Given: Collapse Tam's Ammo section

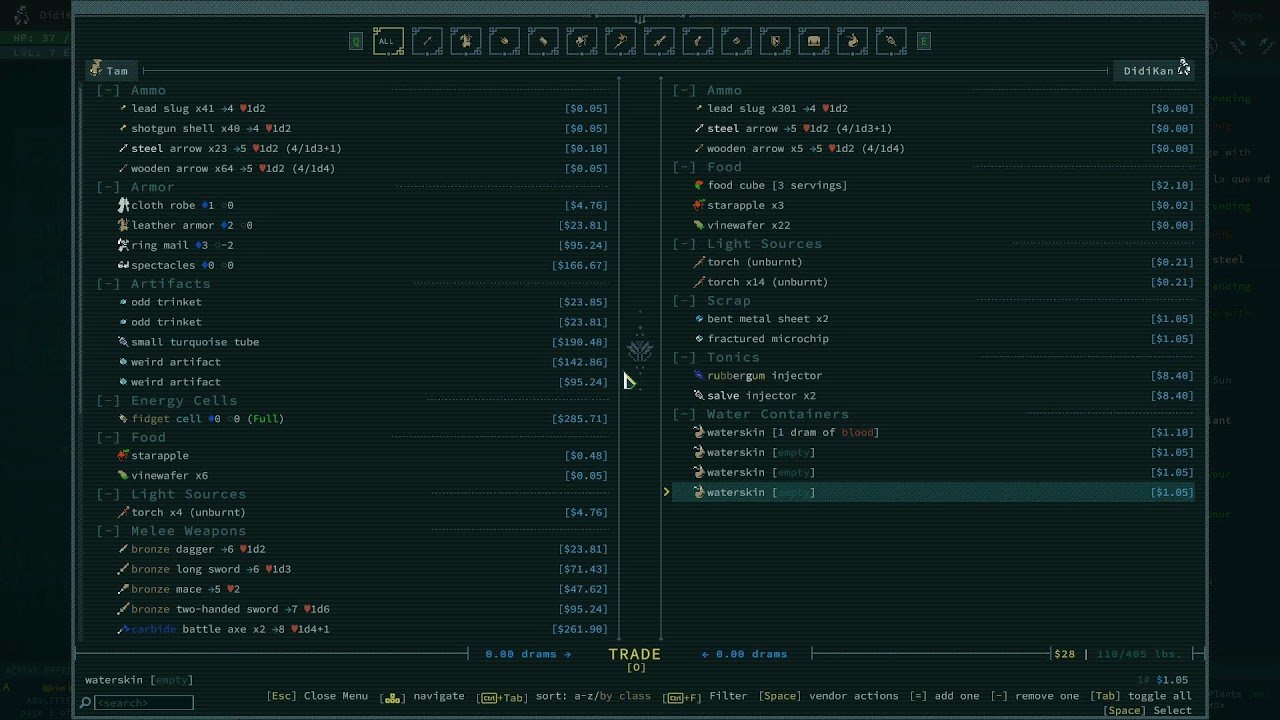Looking at the screenshot, I should coord(108,90).
